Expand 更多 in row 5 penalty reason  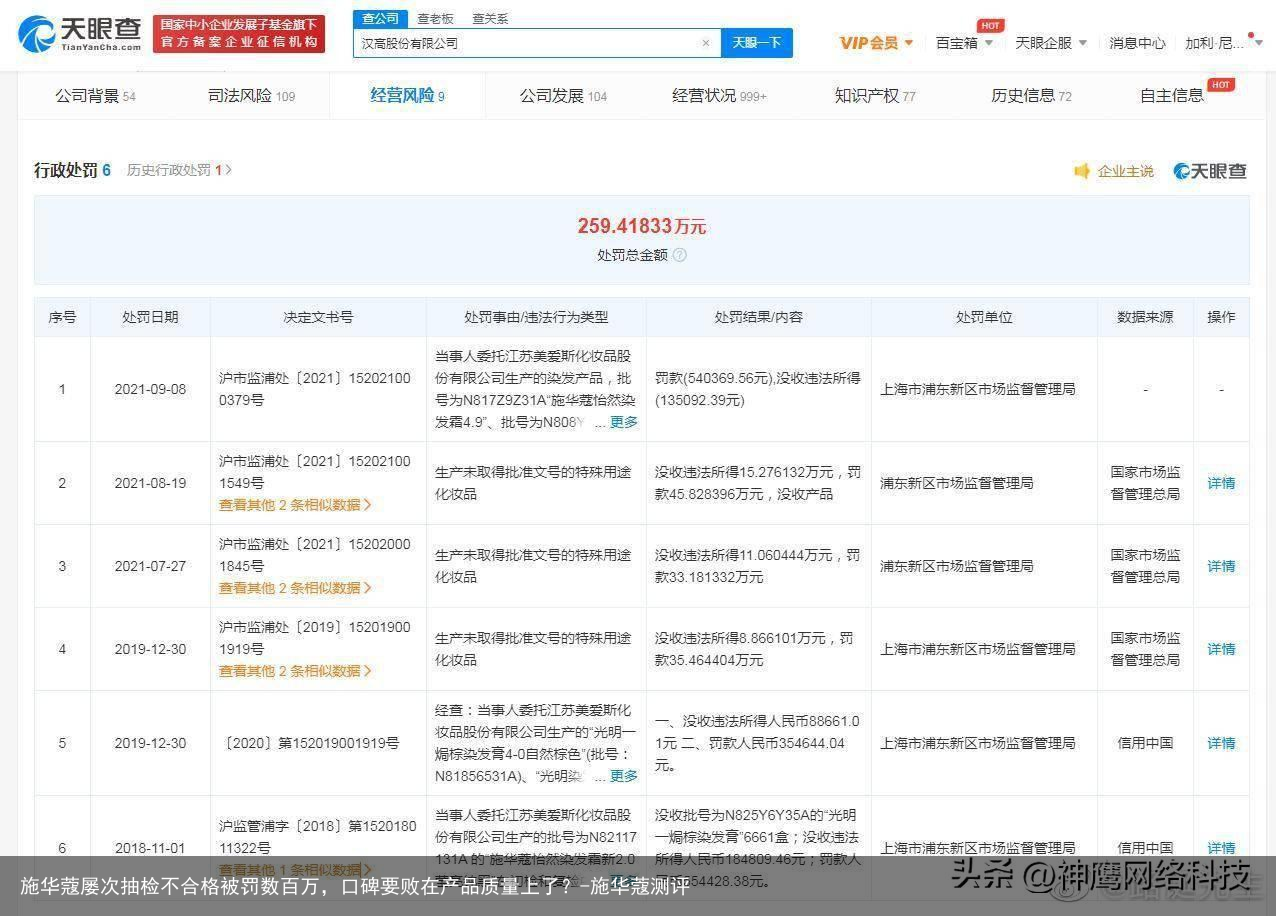(x=624, y=775)
